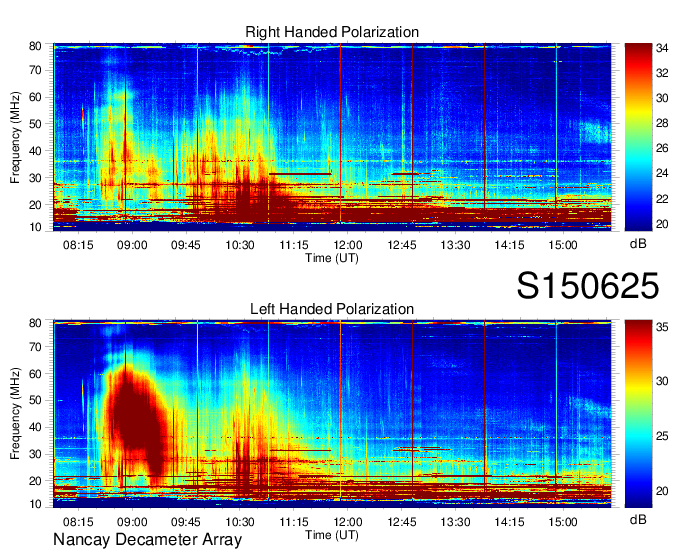Click the 'Frequency (MHz)' label of top plot
Screen dimensions: 680x552
pos(15,137)
